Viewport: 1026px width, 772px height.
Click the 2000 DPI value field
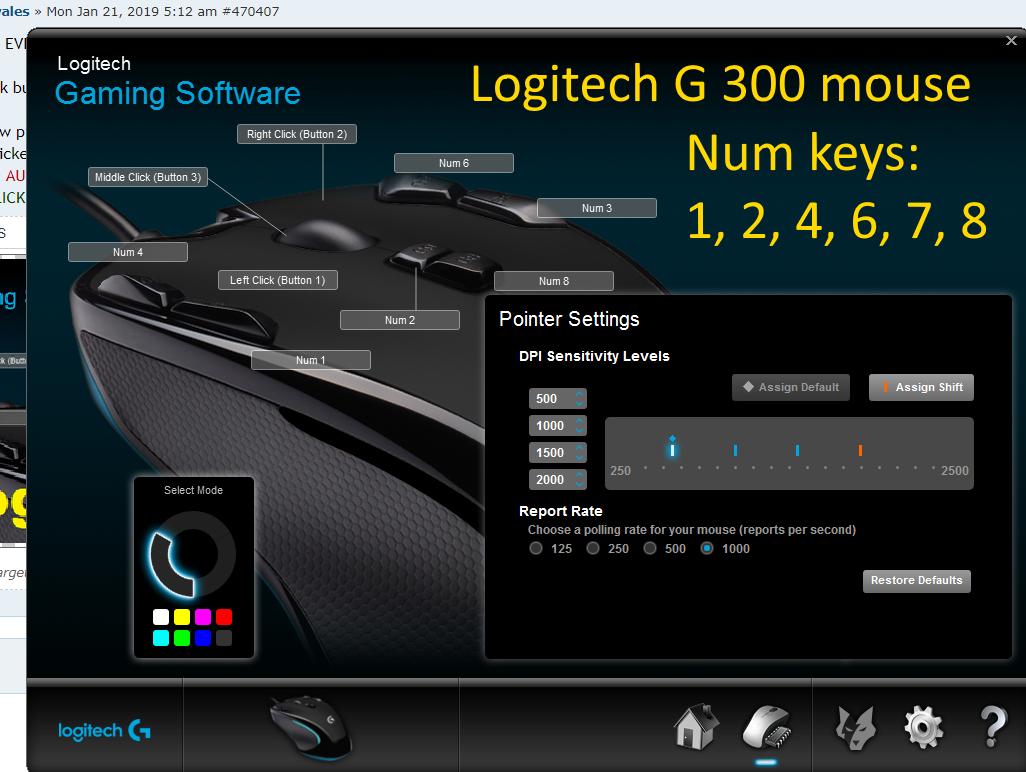pyautogui.click(x=558, y=480)
